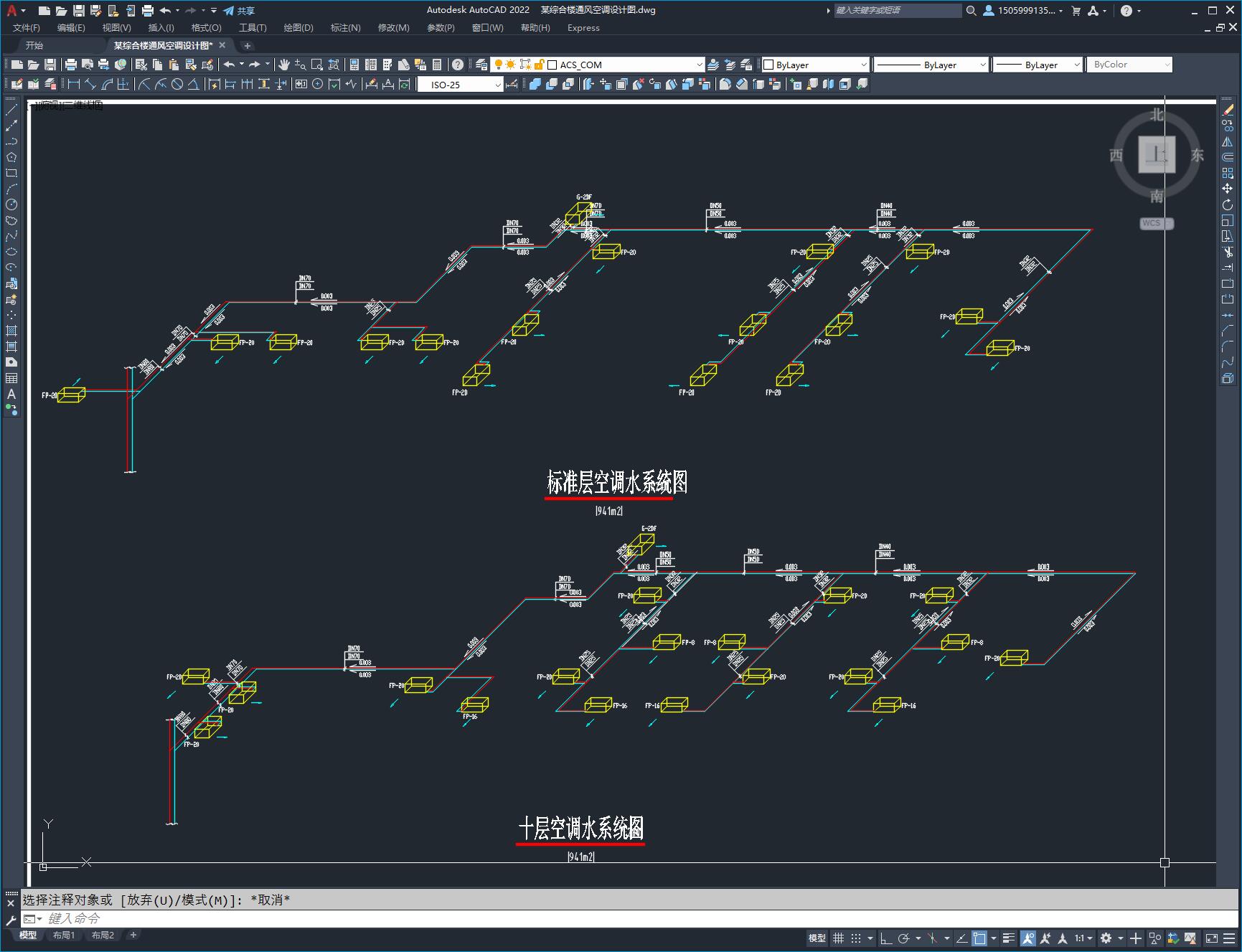Switch to the 布局1 layout tab
This screenshot has width=1242, height=952.
coord(63,935)
